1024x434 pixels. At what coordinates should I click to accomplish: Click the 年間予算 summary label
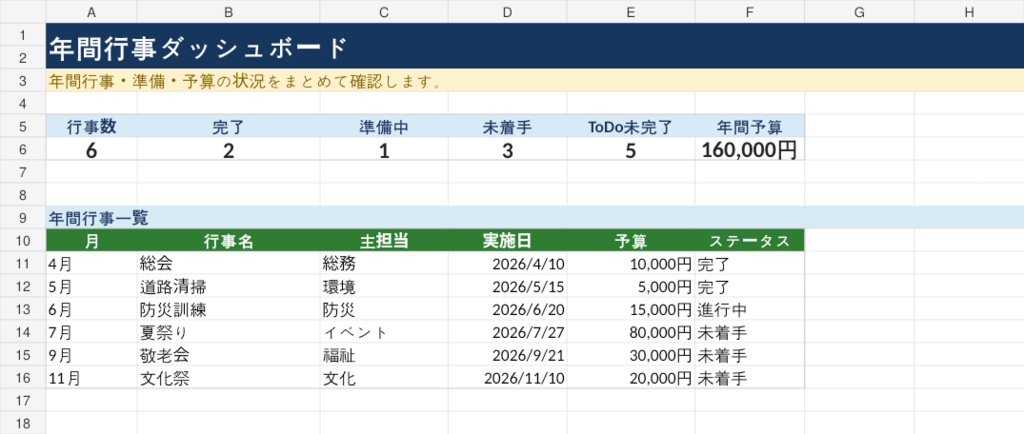(x=750, y=127)
